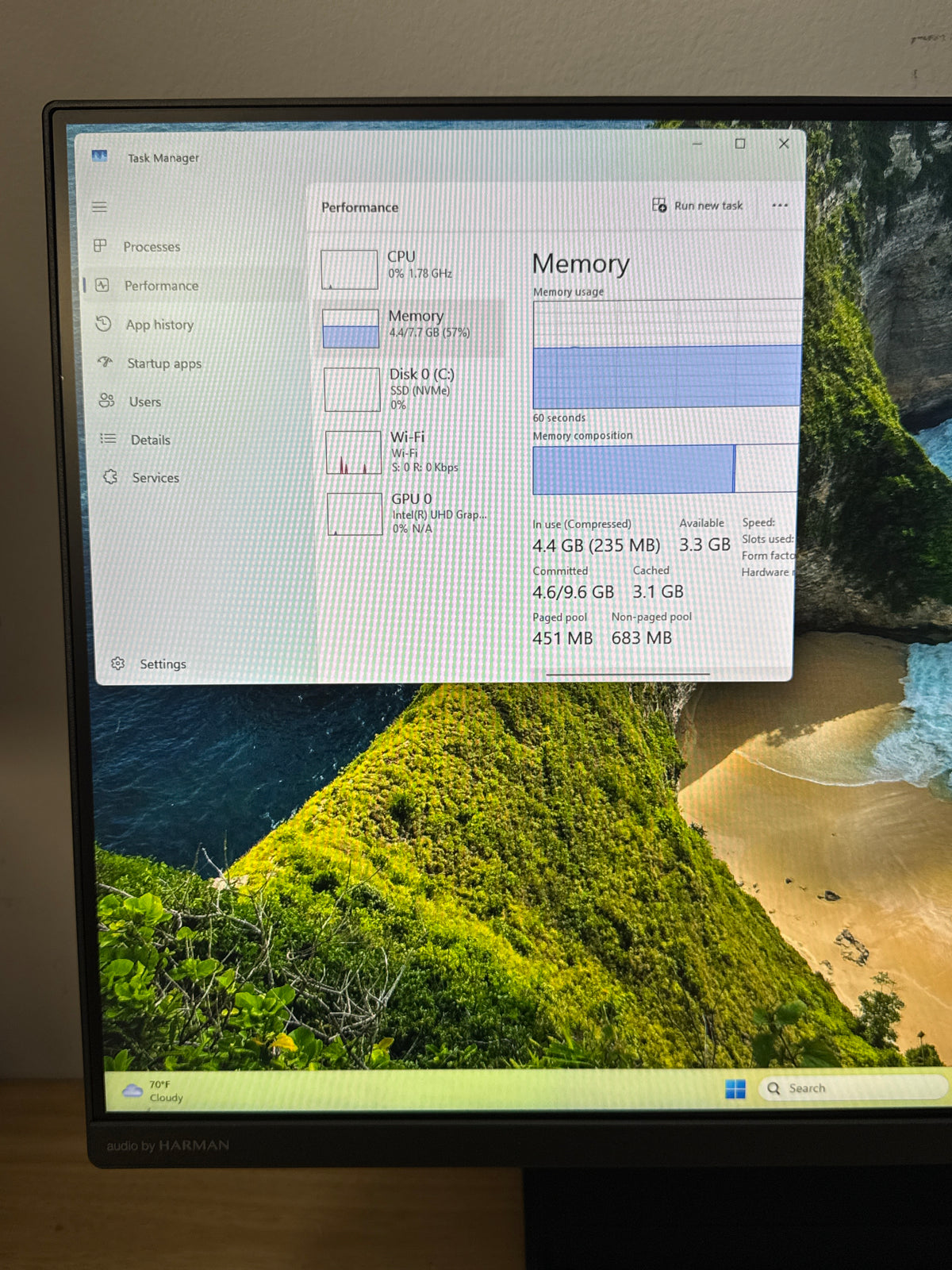This screenshot has width=952, height=1270.
Task: Click the horizontal scrollbar under memory stats
Action: tap(628, 675)
